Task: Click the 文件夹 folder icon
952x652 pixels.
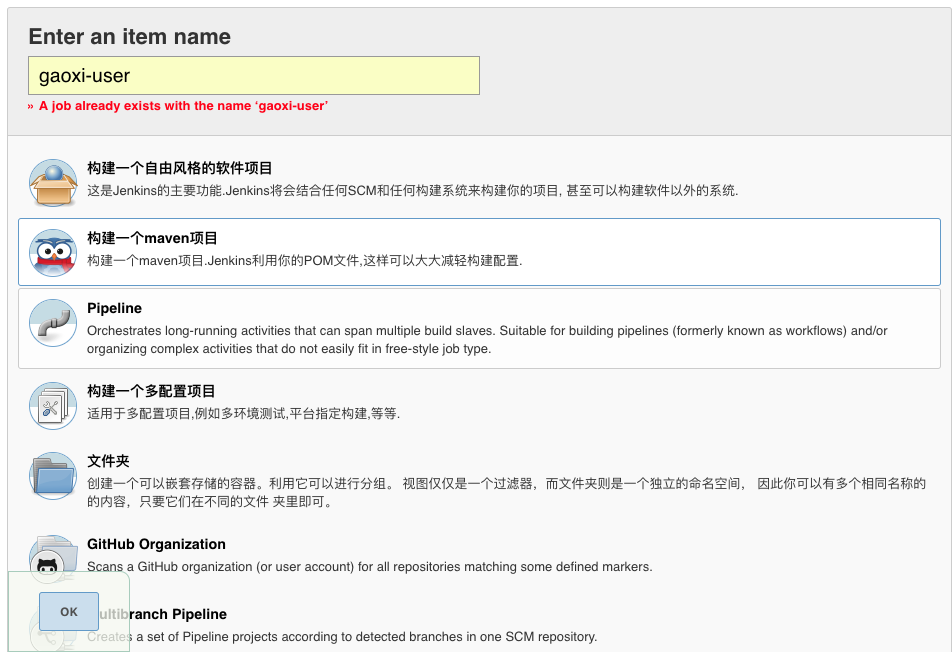Action: pyautogui.click(x=53, y=476)
